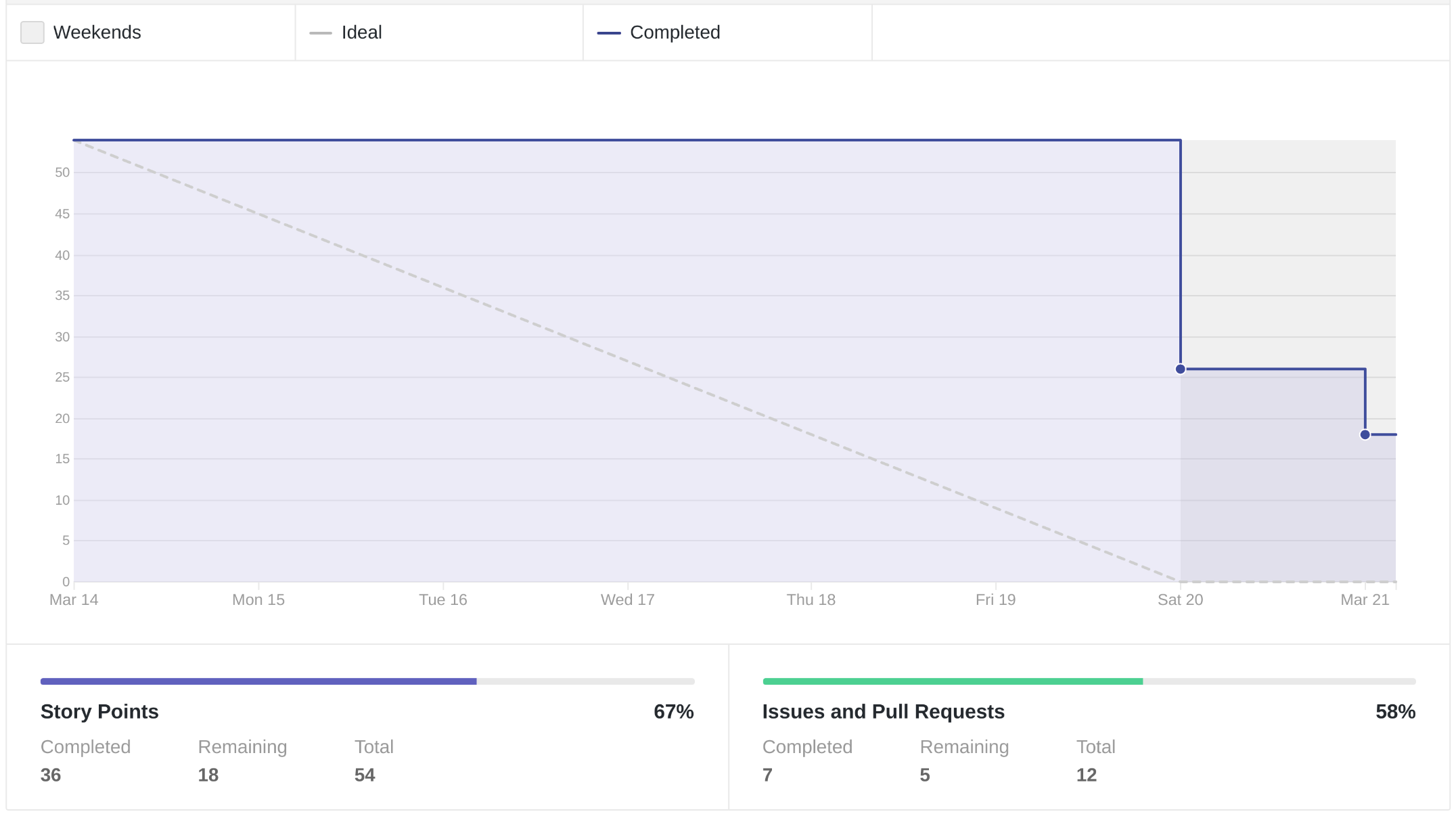Click the story points total value 54
Viewport: 1456px width, 816px height.
click(x=365, y=775)
